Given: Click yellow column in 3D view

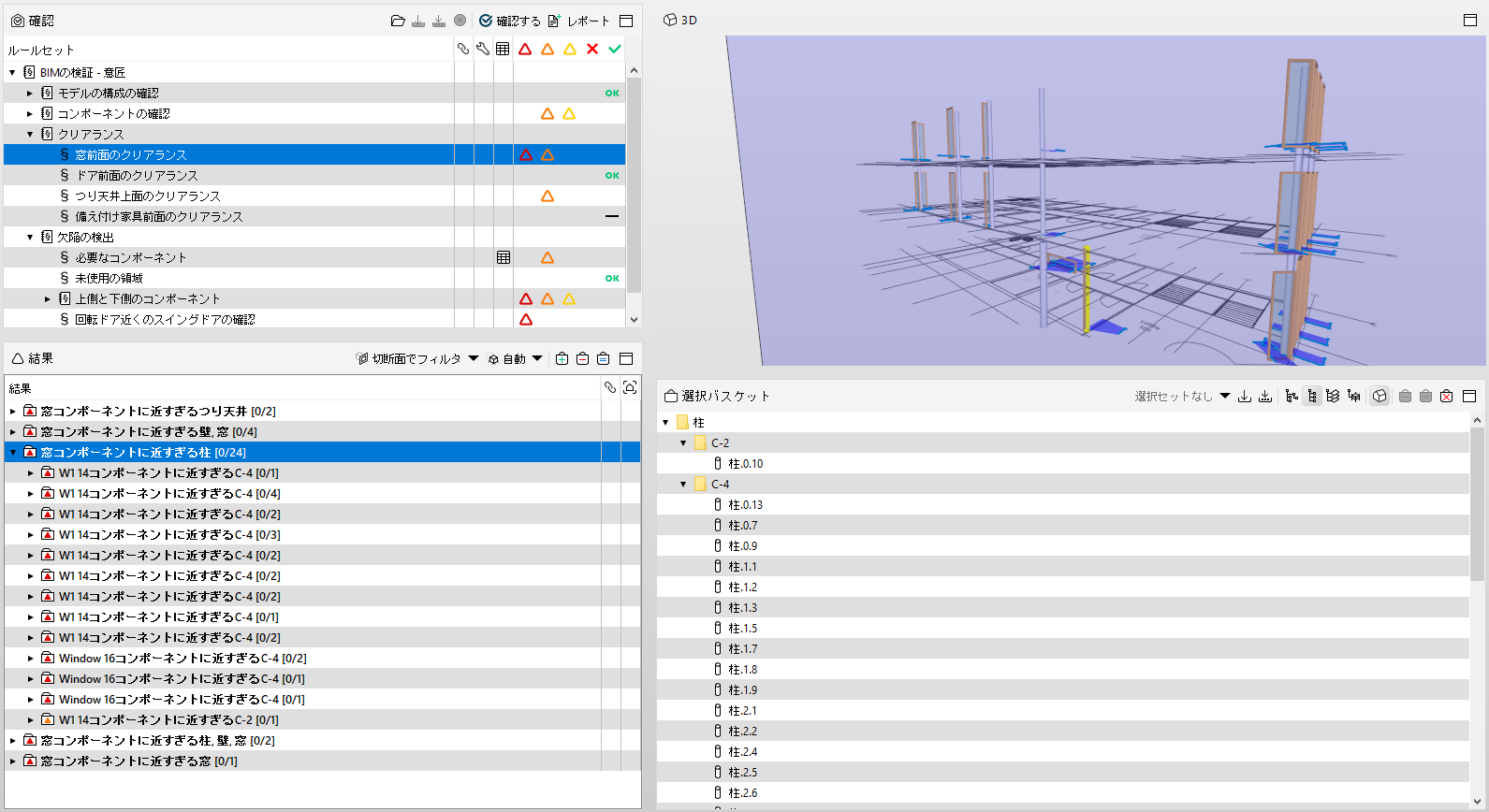Looking at the screenshot, I should (x=1087, y=288).
